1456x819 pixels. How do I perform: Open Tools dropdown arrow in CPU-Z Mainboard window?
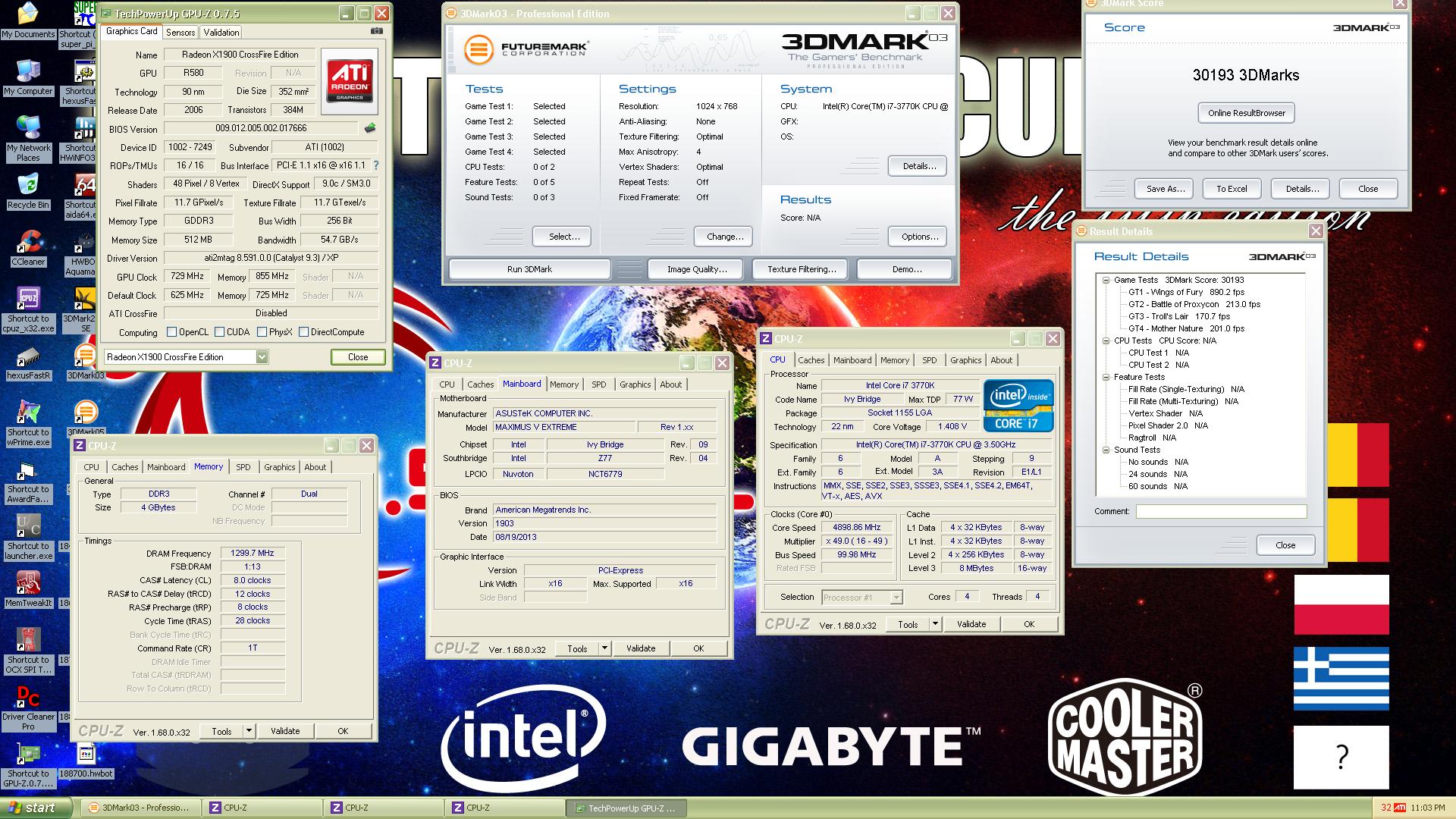[604, 648]
